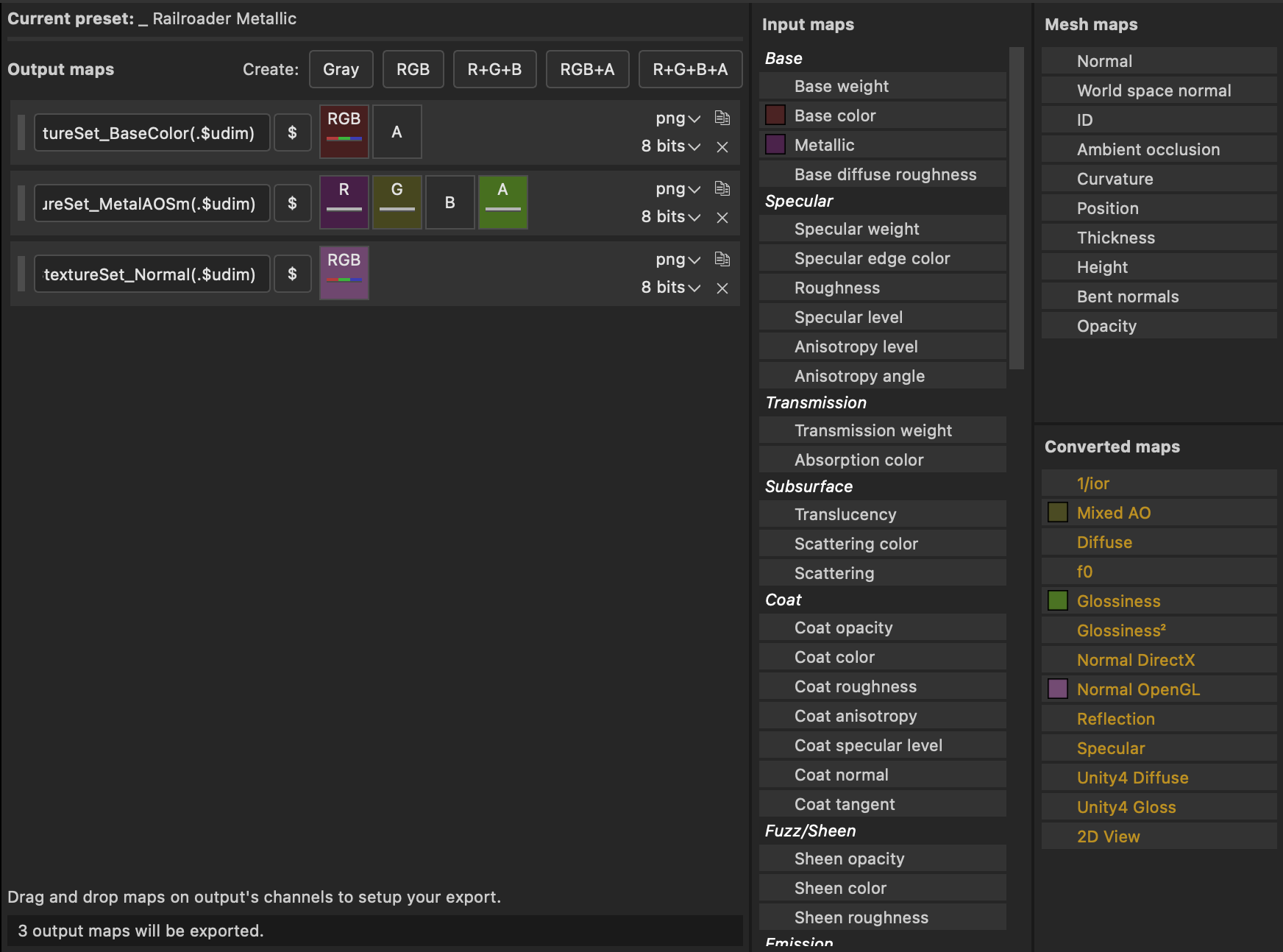Create a new R+G+B+A output map
Image resolution: width=1283 pixels, height=952 pixels.
[691, 69]
